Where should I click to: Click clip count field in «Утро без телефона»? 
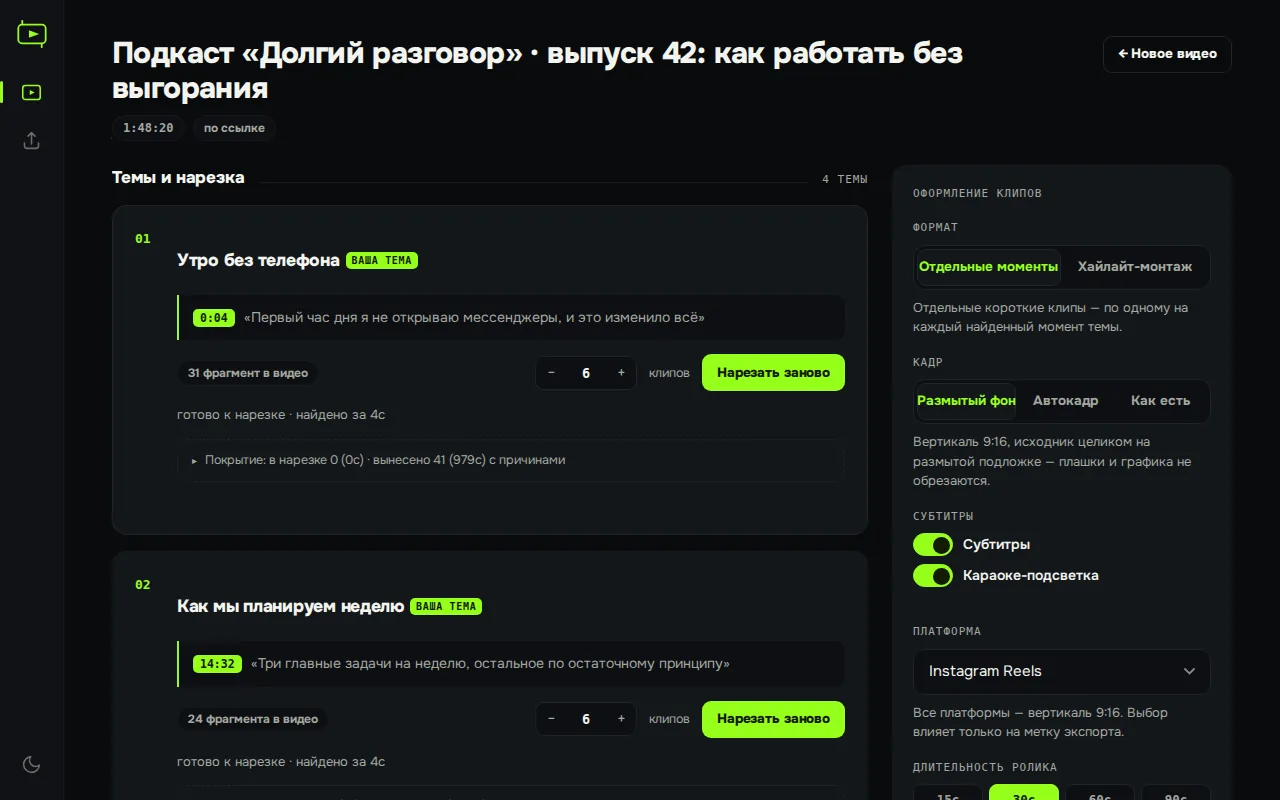(586, 373)
